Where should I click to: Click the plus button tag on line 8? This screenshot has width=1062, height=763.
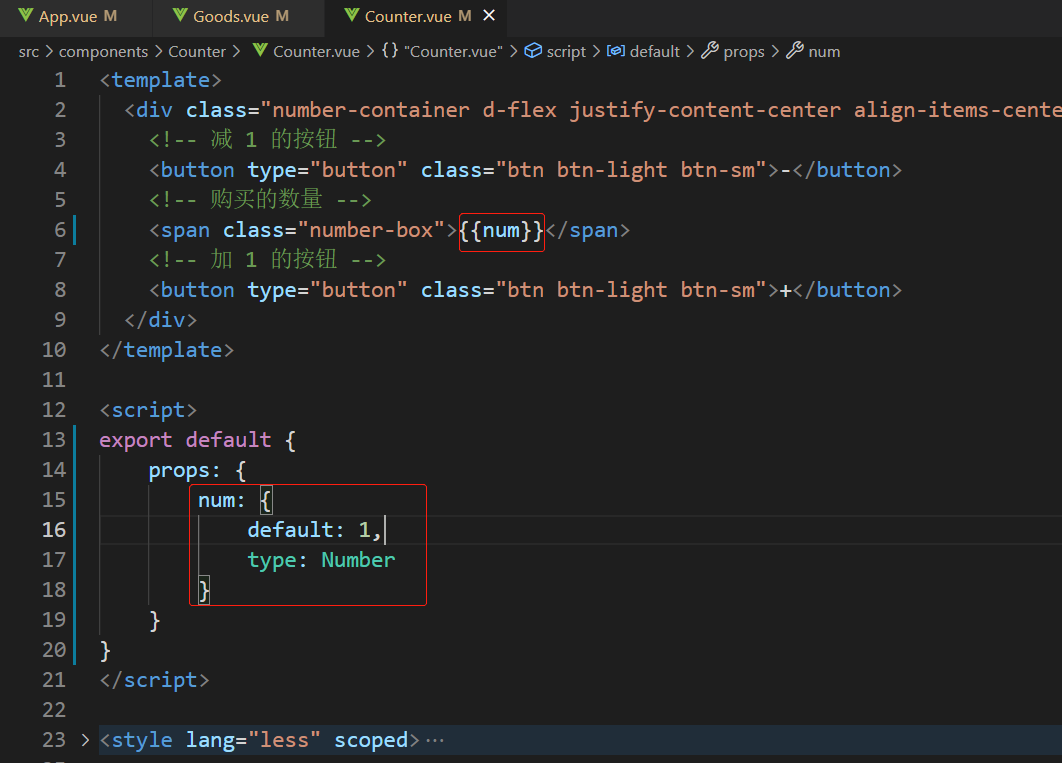coord(526,290)
